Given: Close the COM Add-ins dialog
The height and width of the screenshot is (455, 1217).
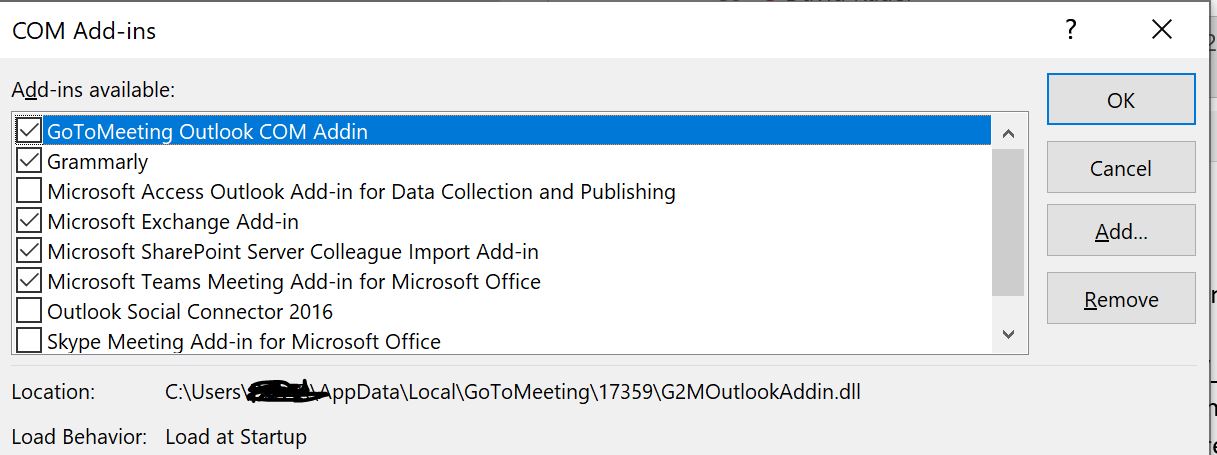Looking at the screenshot, I should pyautogui.click(x=1161, y=30).
